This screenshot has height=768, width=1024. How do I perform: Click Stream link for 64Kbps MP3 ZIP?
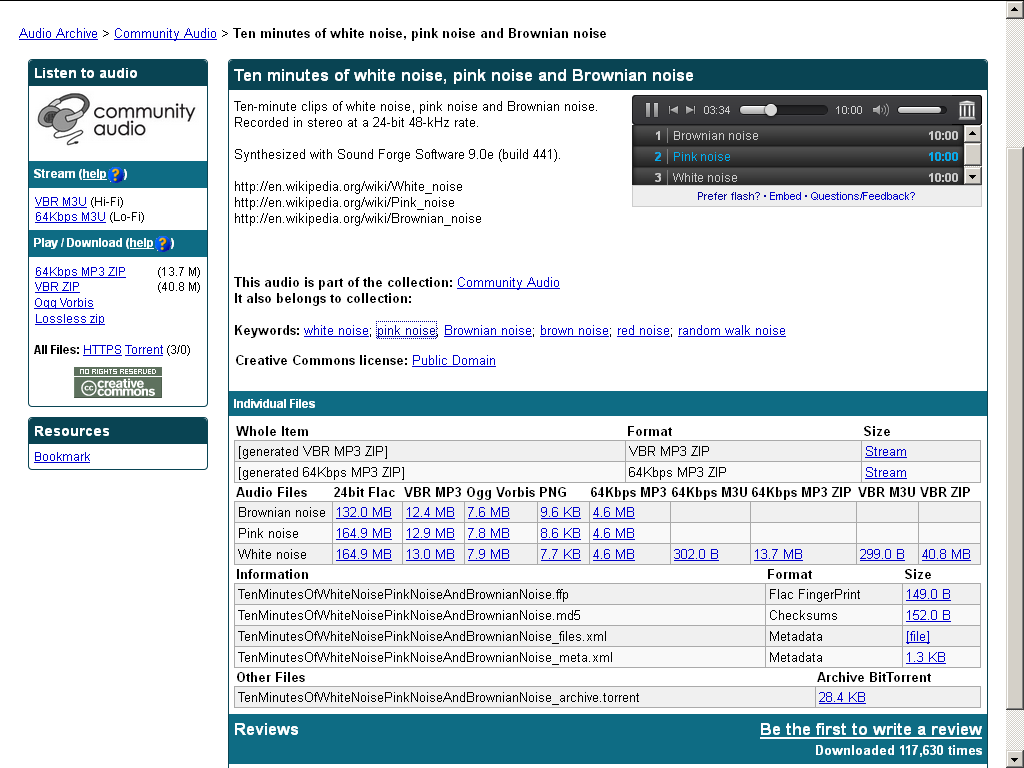pos(886,473)
